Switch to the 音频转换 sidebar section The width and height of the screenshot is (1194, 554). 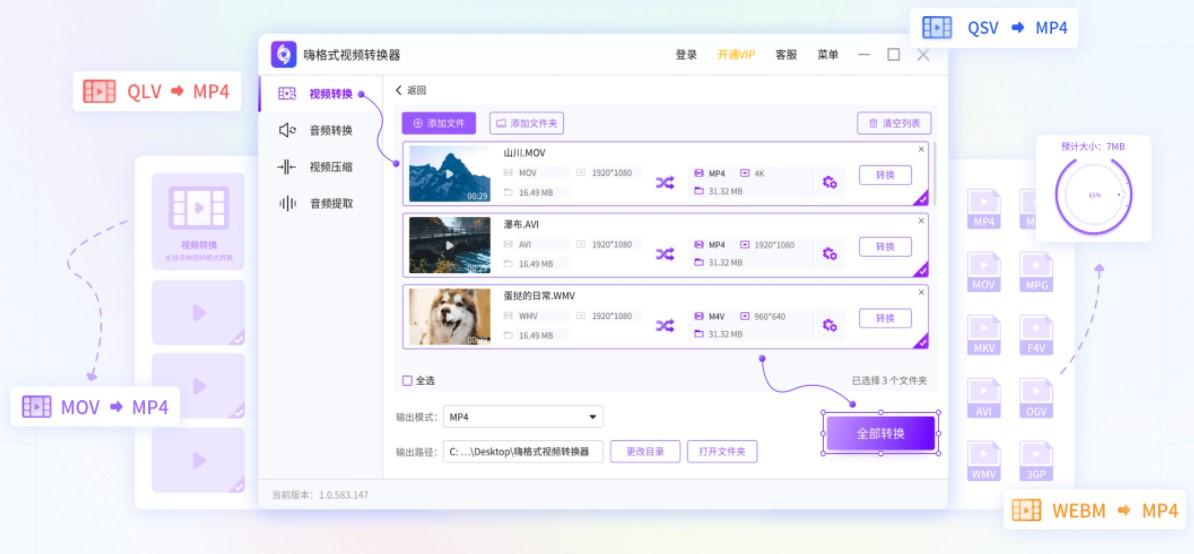[320, 130]
